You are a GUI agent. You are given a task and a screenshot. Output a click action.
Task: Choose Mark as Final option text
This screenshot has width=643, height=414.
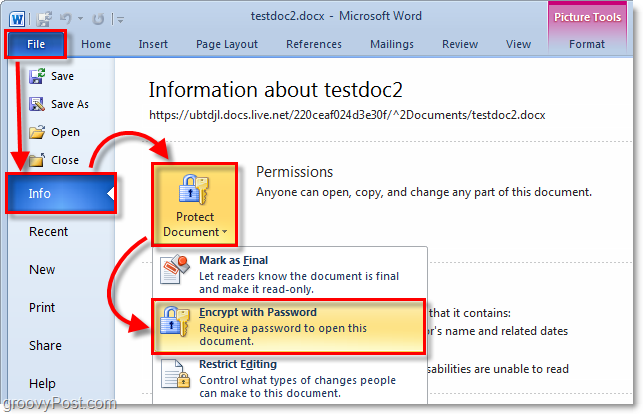[x=233, y=260]
